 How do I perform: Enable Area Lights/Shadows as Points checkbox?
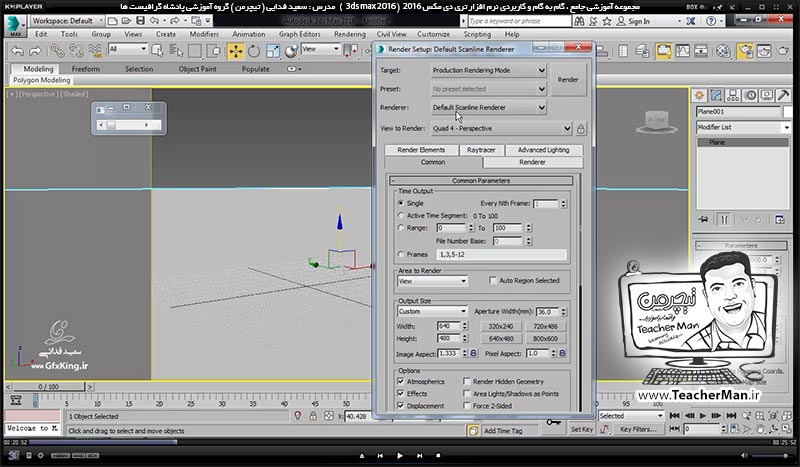tap(466, 394)
